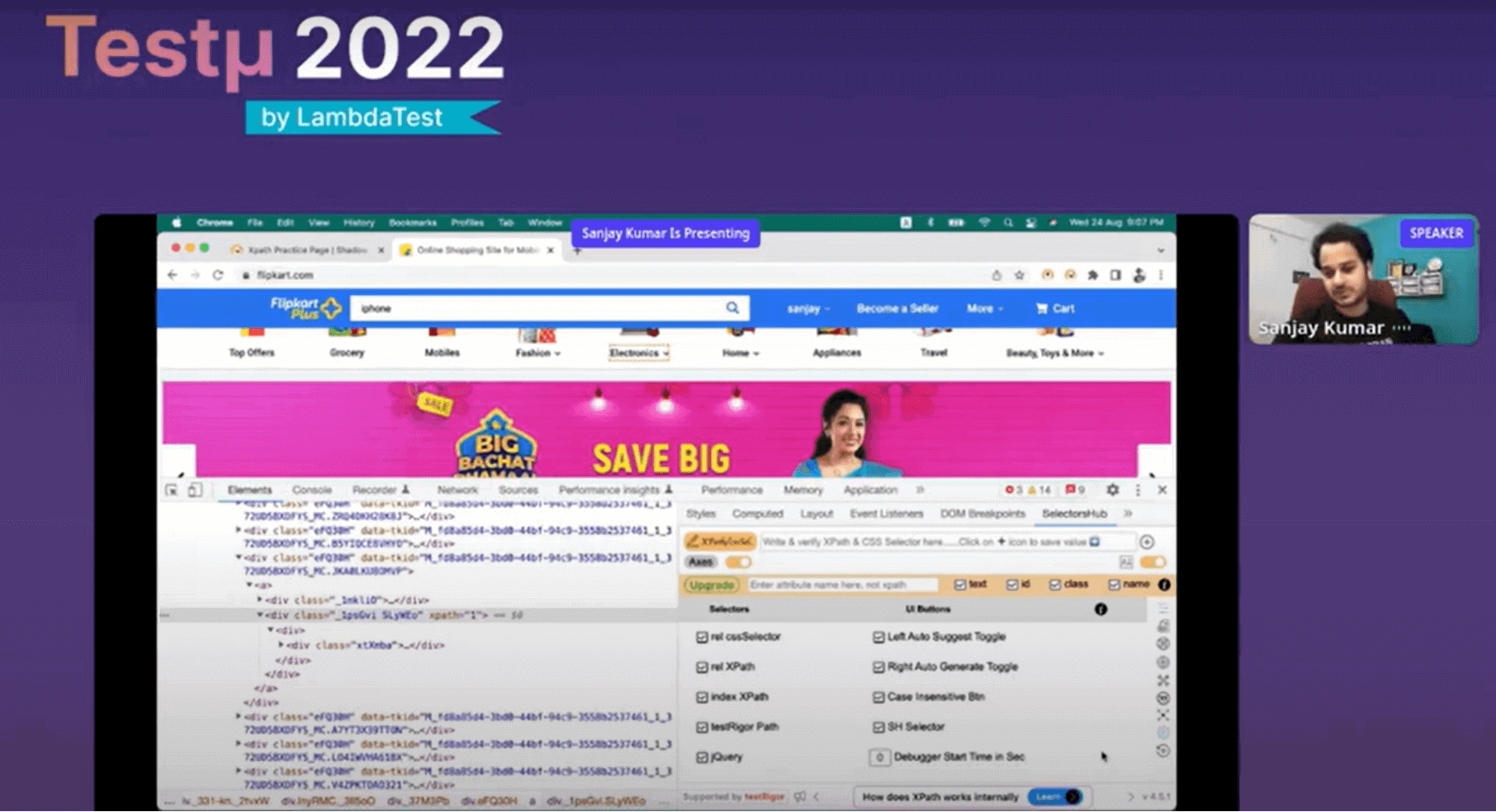Expand the Electronics category dropdown
Image resolution: width=1496 pixels, height=812 pixels.
[x=638, y=352]
